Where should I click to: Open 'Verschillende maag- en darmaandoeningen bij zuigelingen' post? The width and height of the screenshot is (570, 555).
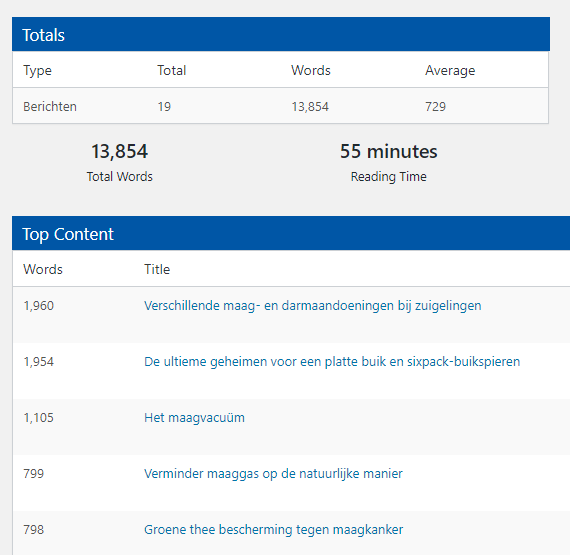tap(313, 306)
